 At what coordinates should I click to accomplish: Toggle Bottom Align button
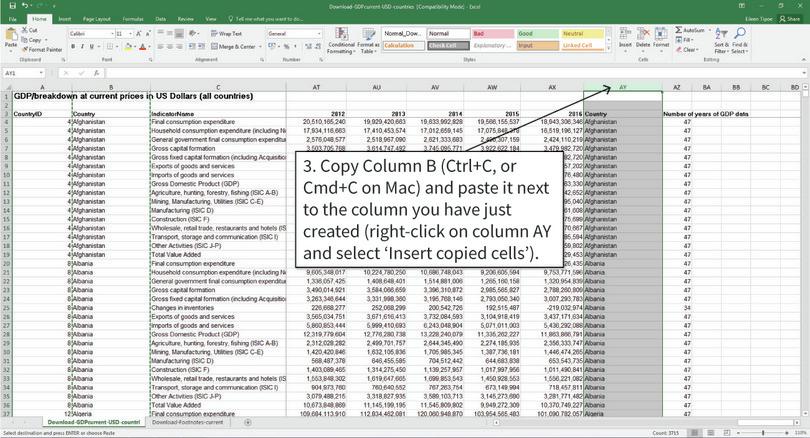(x=179, y=34)
